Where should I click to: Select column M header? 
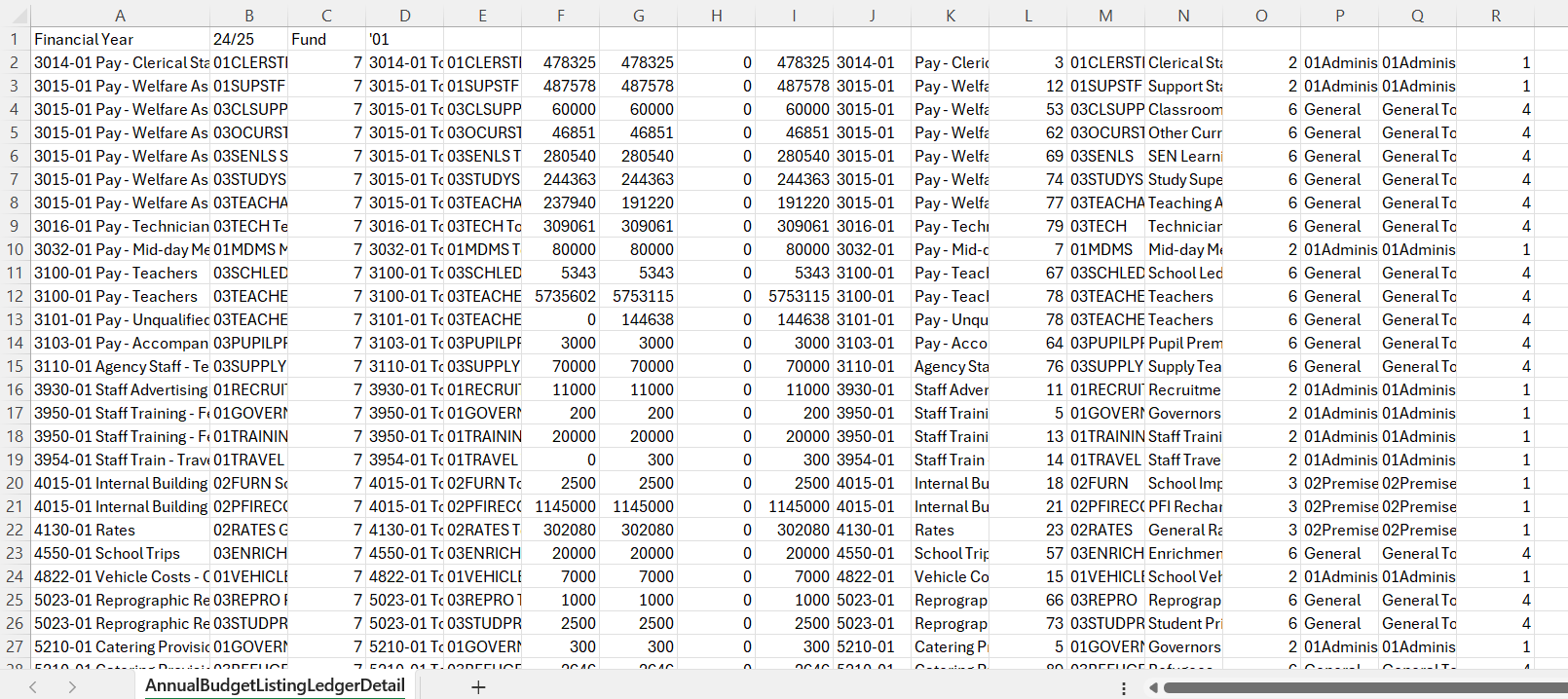point(1105,16)
